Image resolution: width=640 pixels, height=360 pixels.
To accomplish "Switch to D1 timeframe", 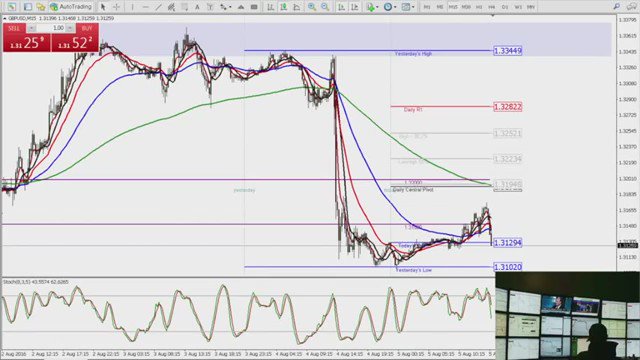I will (x=505, y=7).
